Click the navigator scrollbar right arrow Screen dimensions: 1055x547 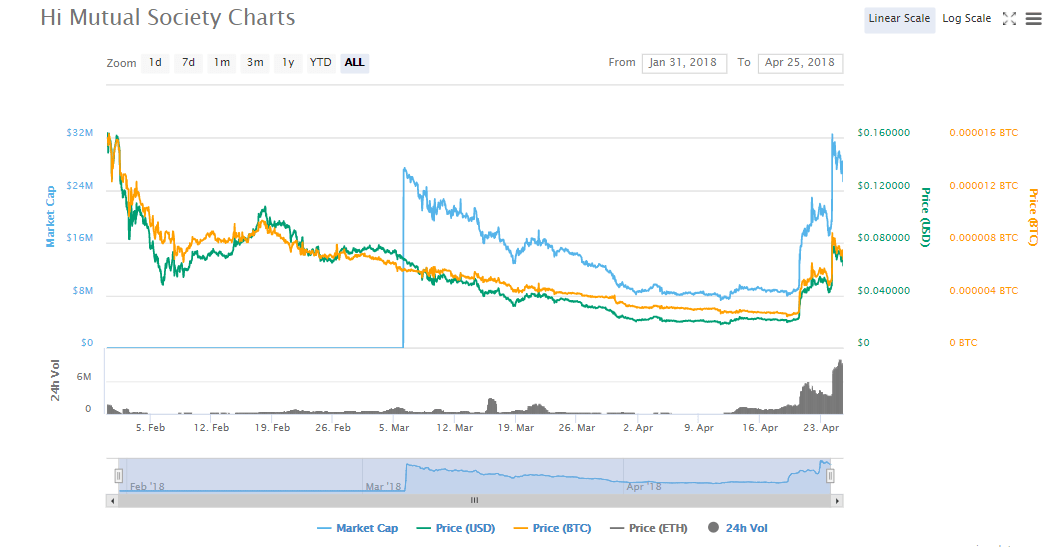pos(837,500)
